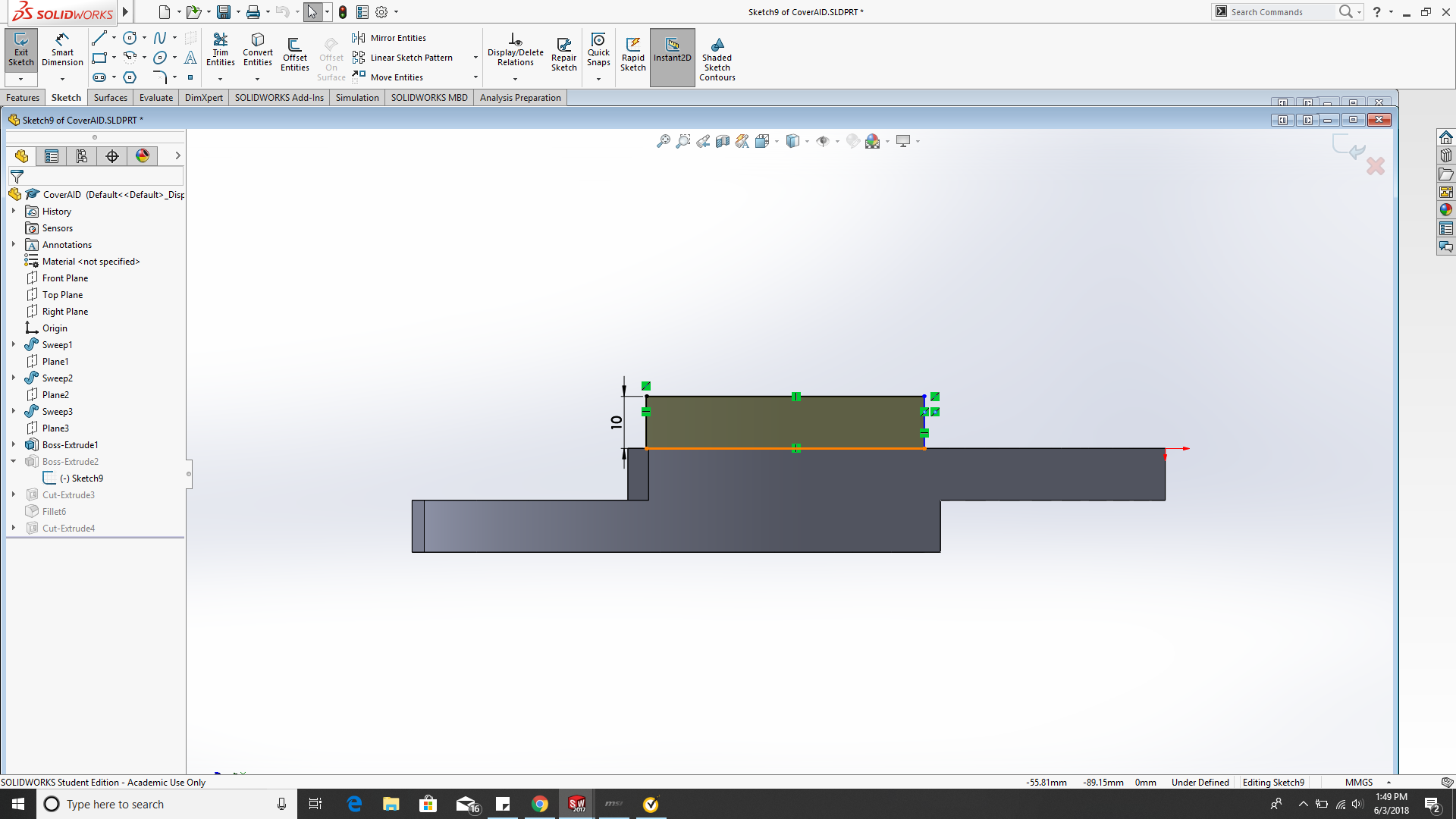Image resolution: width=1456 pixels, height=819 pixels.
Task: Open FeatureManager design tree tab
Action: pyautogui.click(x=21, y=156)
